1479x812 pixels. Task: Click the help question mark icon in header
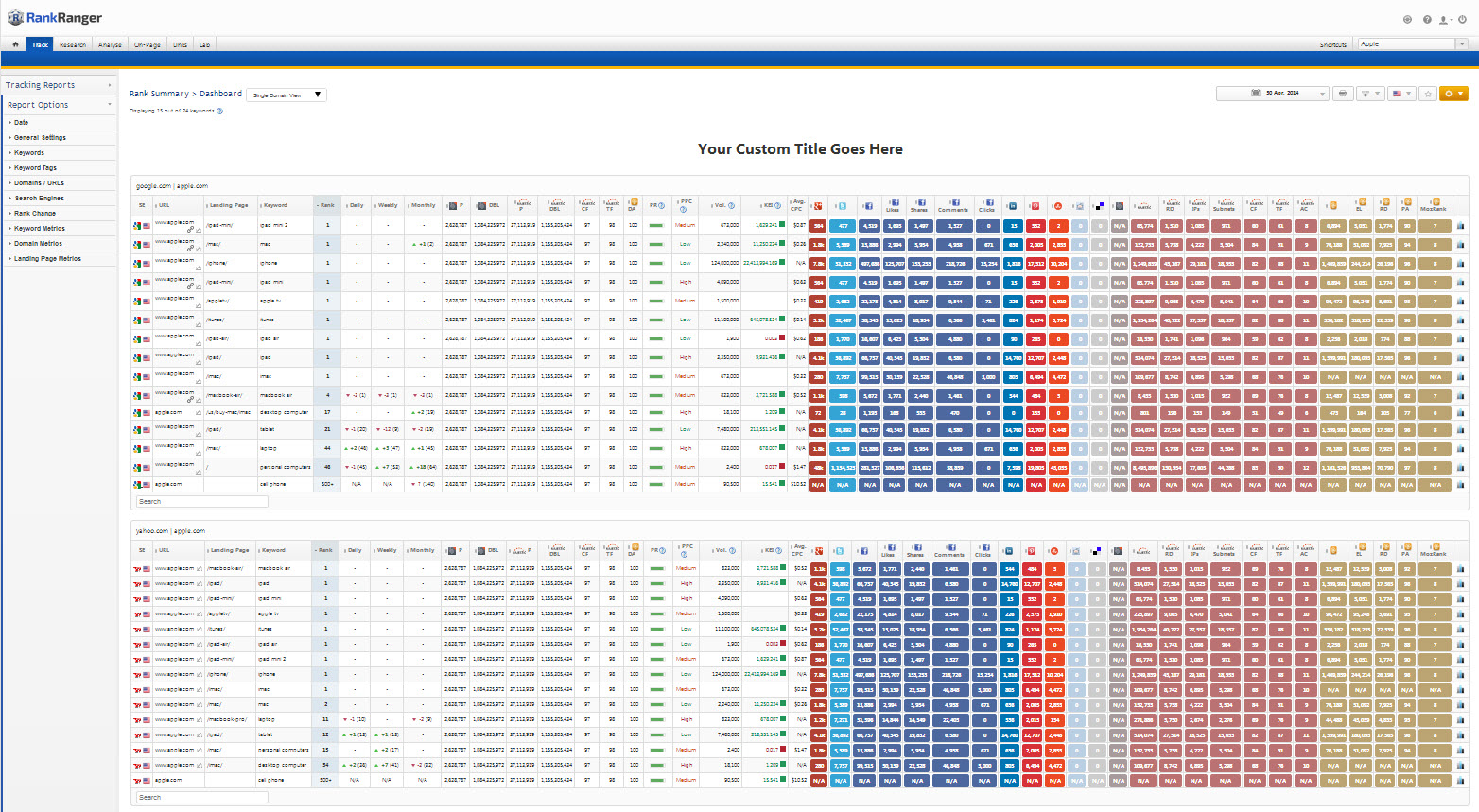[1427, 19]
